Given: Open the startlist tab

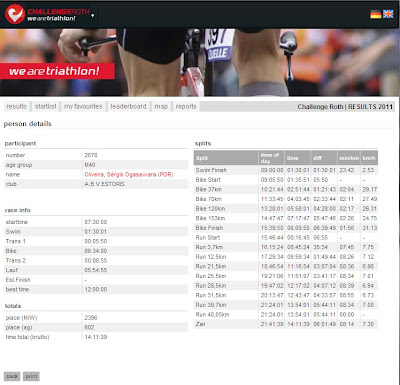Looking at the screenshot, I should pos(46,106).
